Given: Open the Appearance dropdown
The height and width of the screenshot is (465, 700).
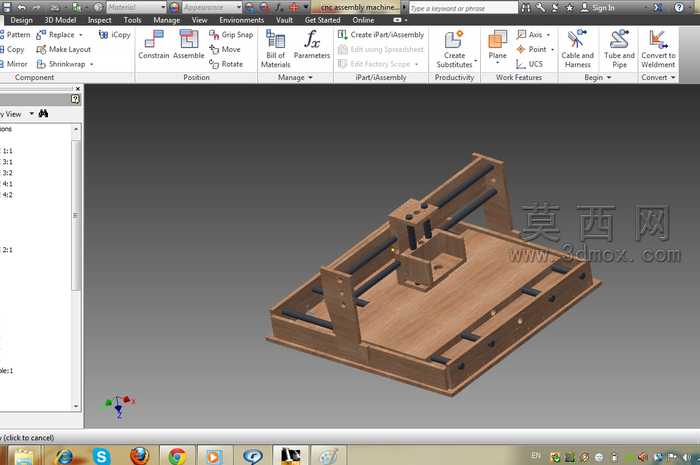Looking at the screenshot, I should pyautogui.click(x=239, y=7).
